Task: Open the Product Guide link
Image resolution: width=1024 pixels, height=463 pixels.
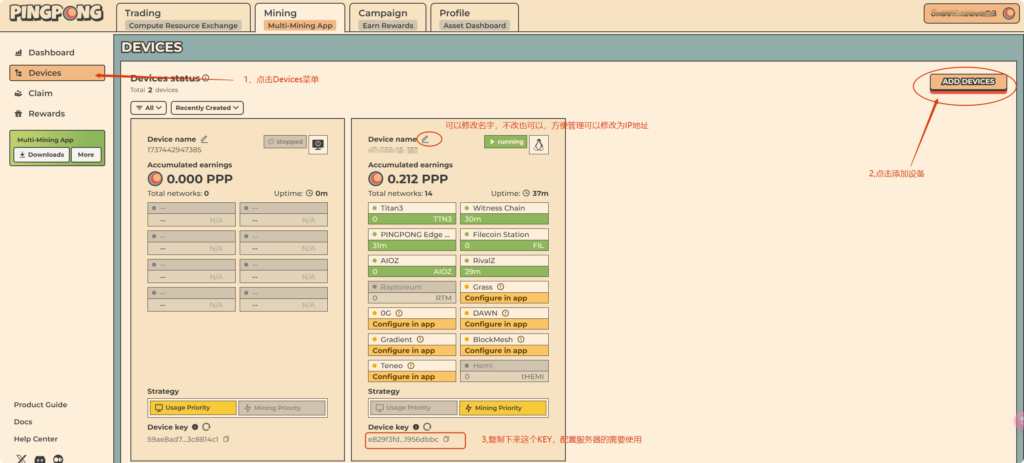Action: tap(40, 405)
